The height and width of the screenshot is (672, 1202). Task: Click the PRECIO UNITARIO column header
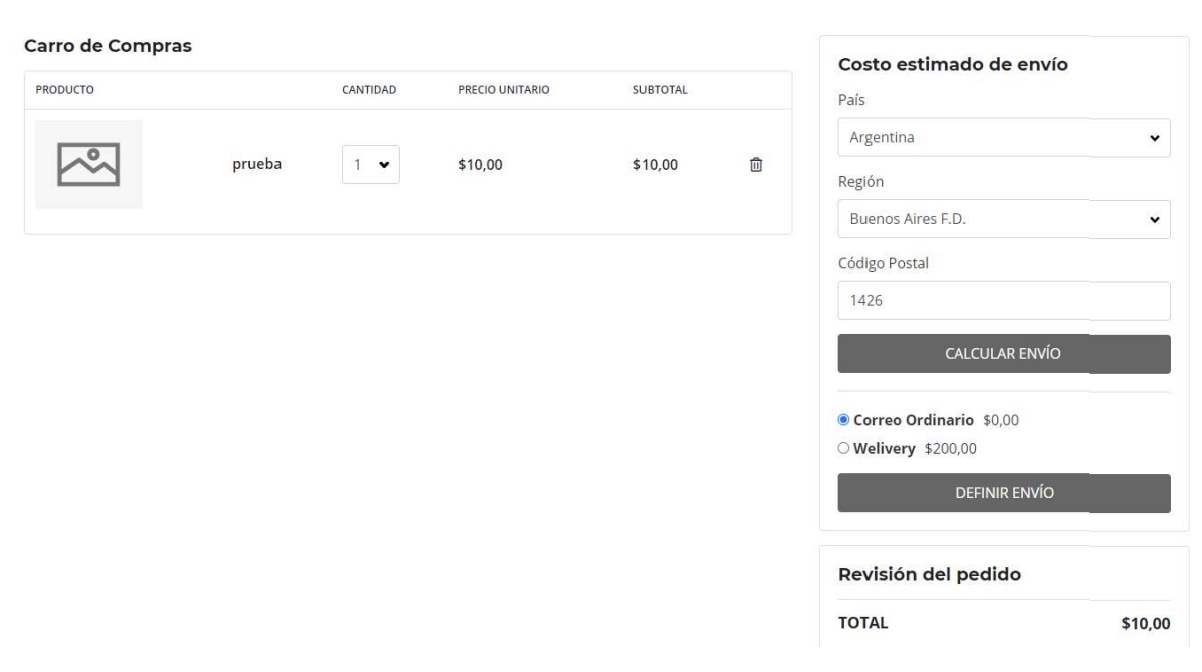(x=503, y=90)
